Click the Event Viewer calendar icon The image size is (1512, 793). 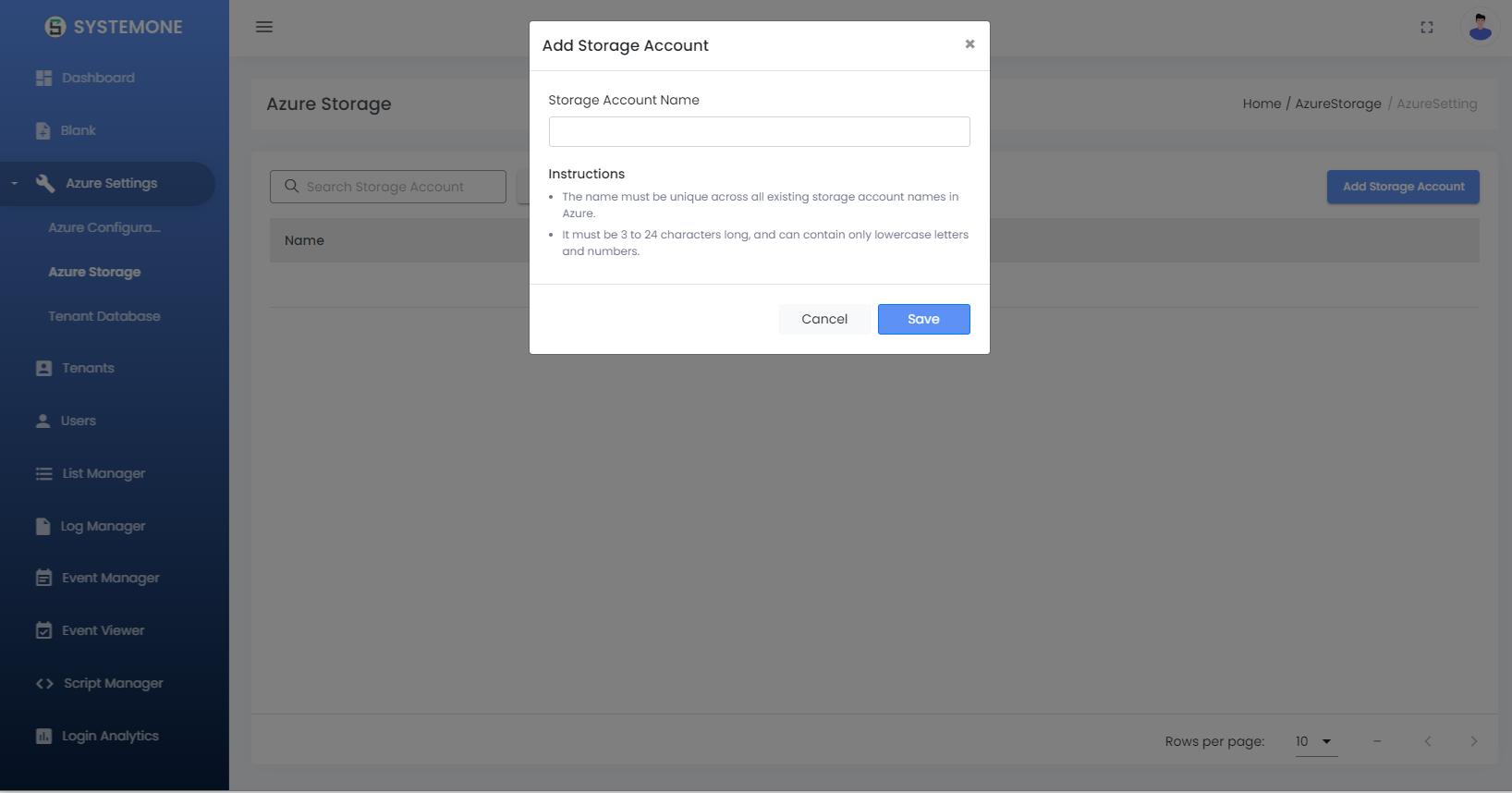[x=43, y=631]
